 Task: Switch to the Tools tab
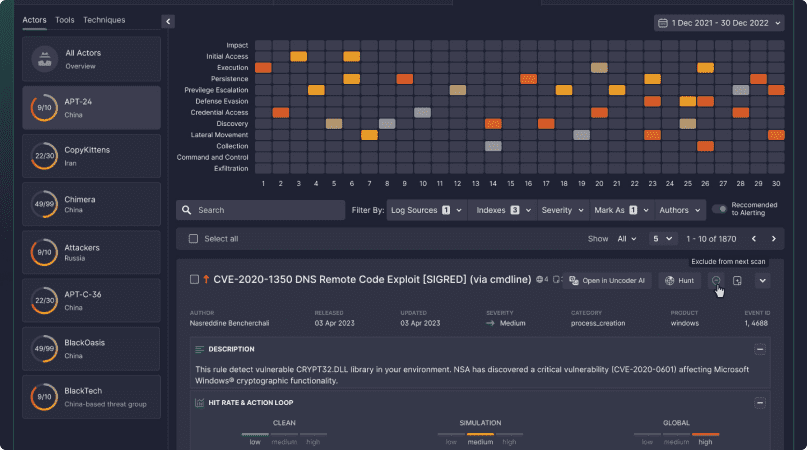65,20
